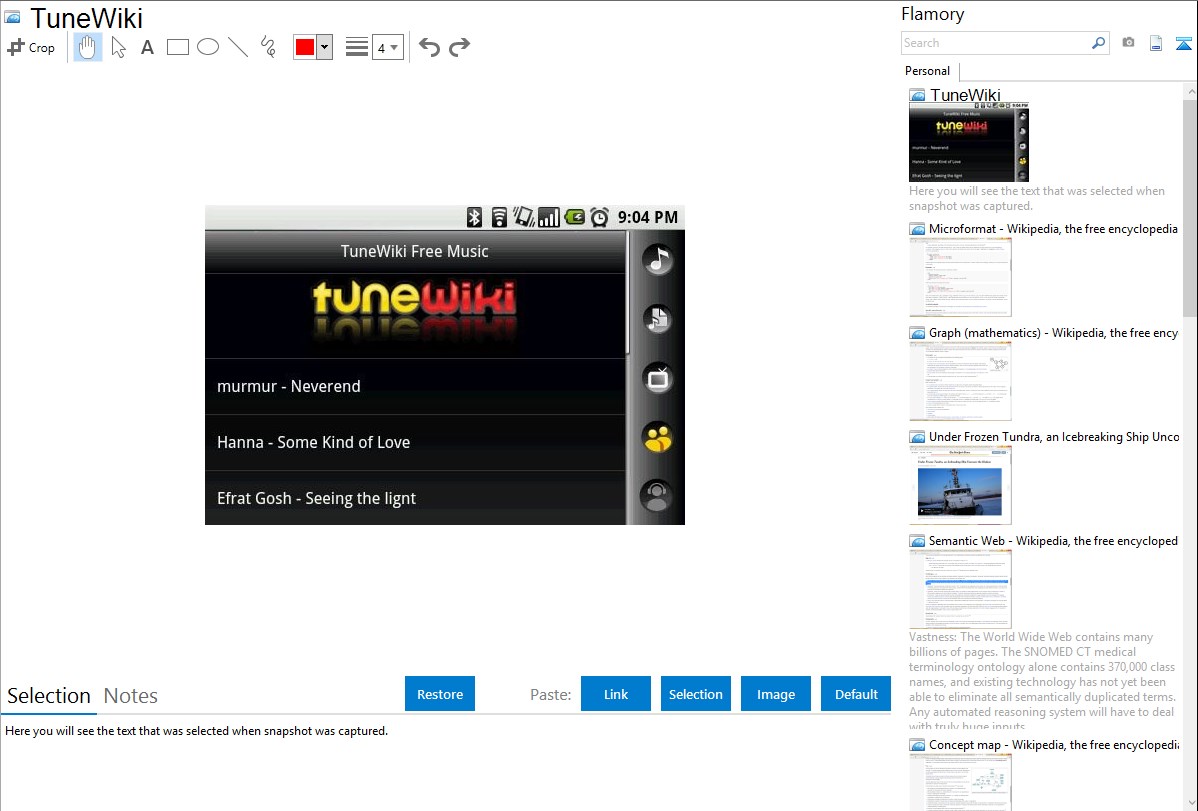Open the Under Frozen Tundra snapshot thumbnail

pyautogui.click(x=960, y=485)
